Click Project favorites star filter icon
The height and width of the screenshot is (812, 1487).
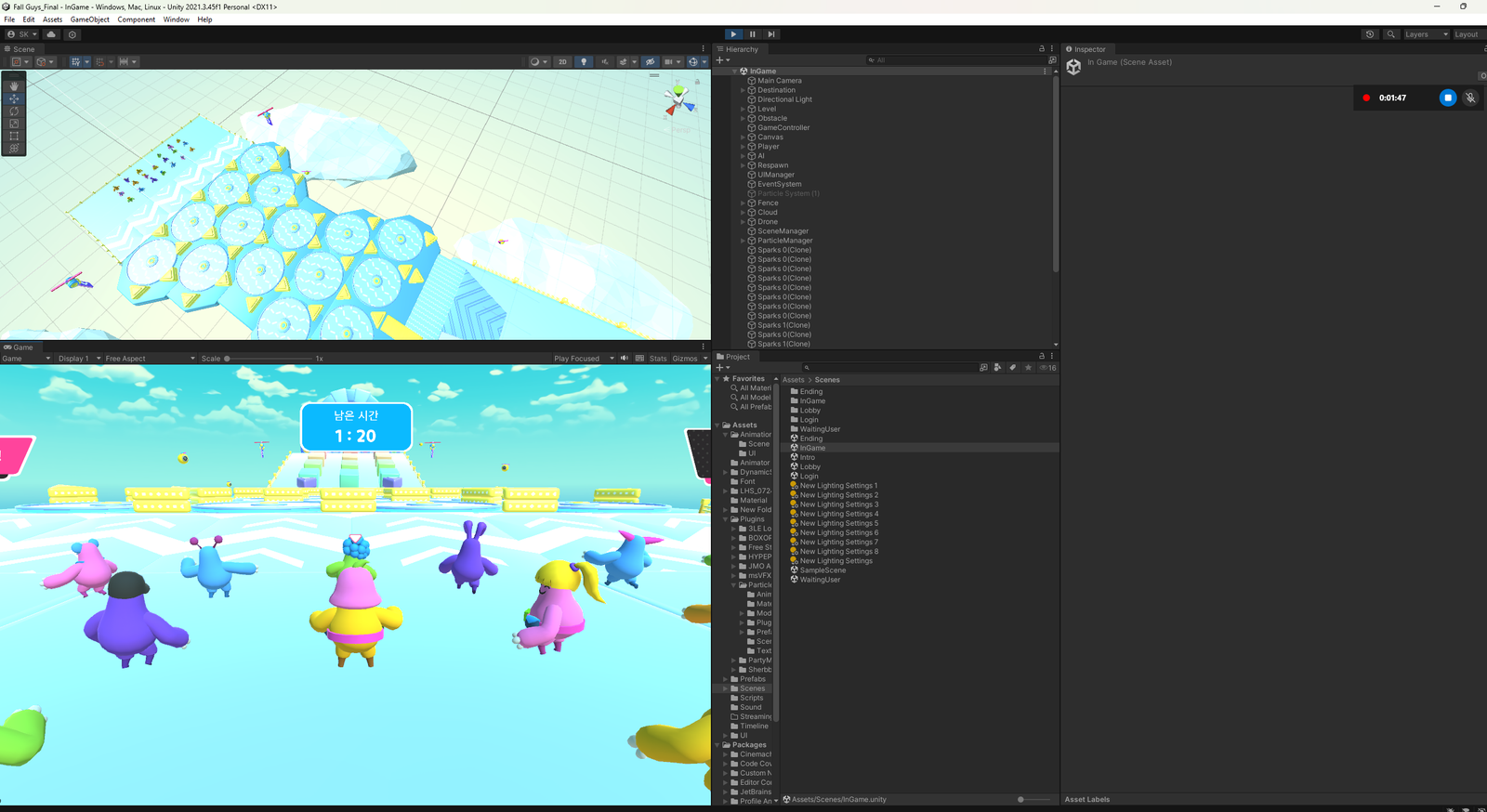click(1028, 368)
